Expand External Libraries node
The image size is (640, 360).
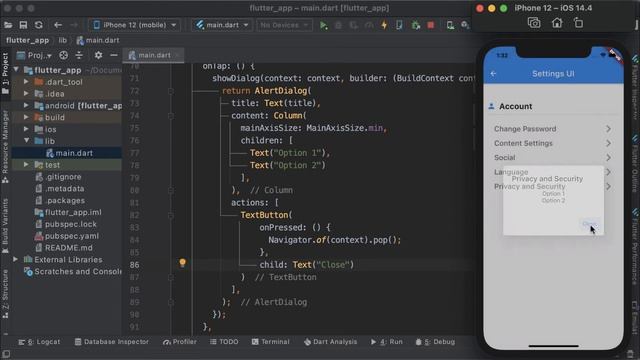tap(16, 259)
